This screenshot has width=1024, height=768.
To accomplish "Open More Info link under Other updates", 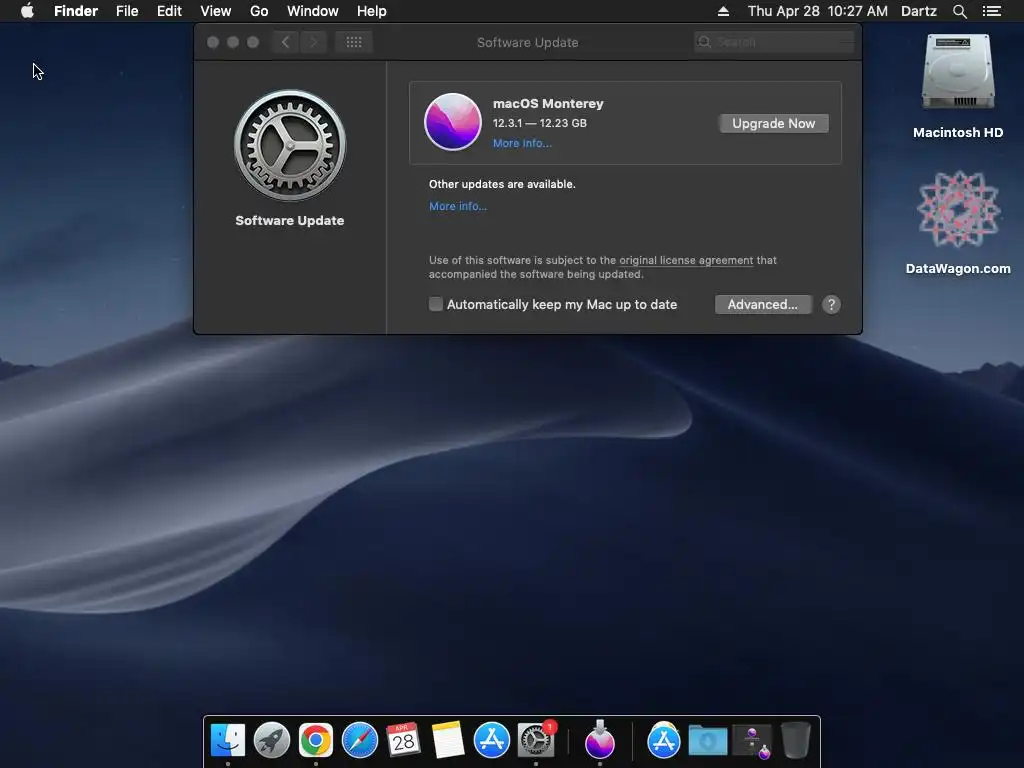I will coord(457,206).
